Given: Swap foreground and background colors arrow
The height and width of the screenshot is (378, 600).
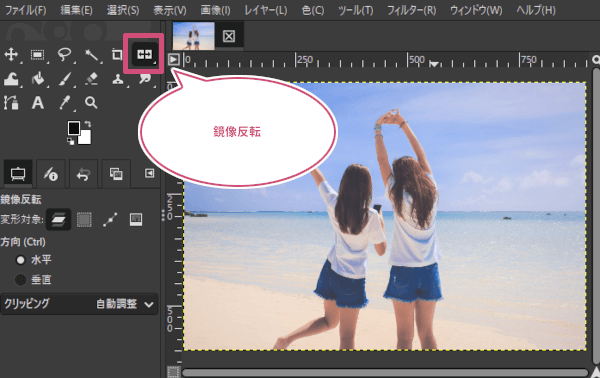Looking at the screenshot, I should 88,124.
